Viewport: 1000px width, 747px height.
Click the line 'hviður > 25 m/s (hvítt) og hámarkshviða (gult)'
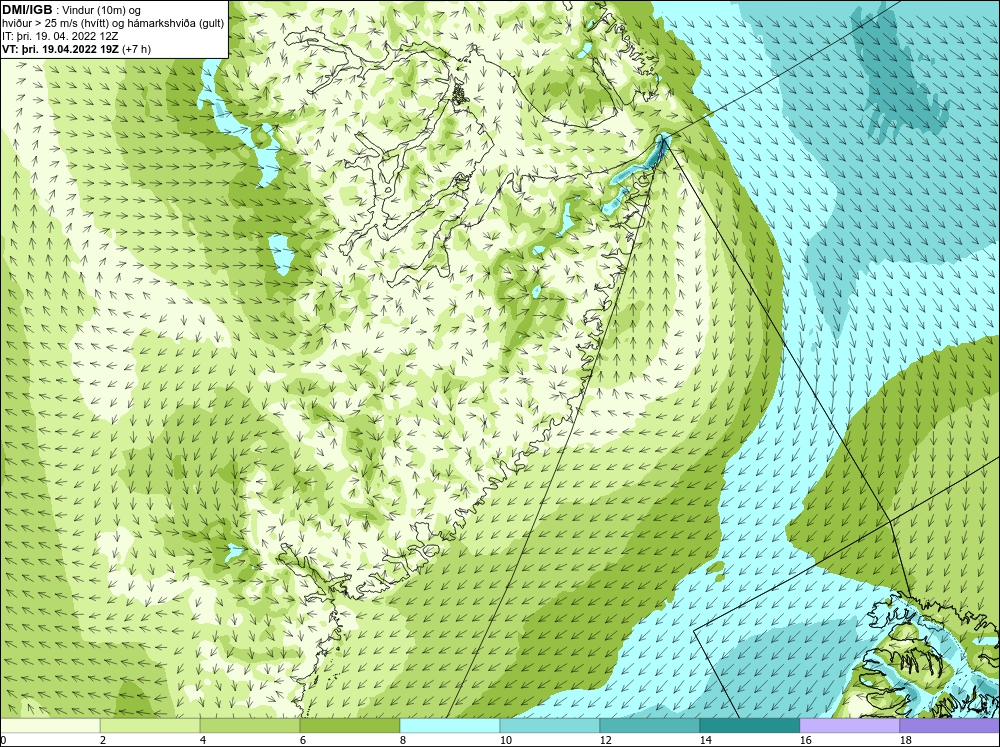coord(113,24)
